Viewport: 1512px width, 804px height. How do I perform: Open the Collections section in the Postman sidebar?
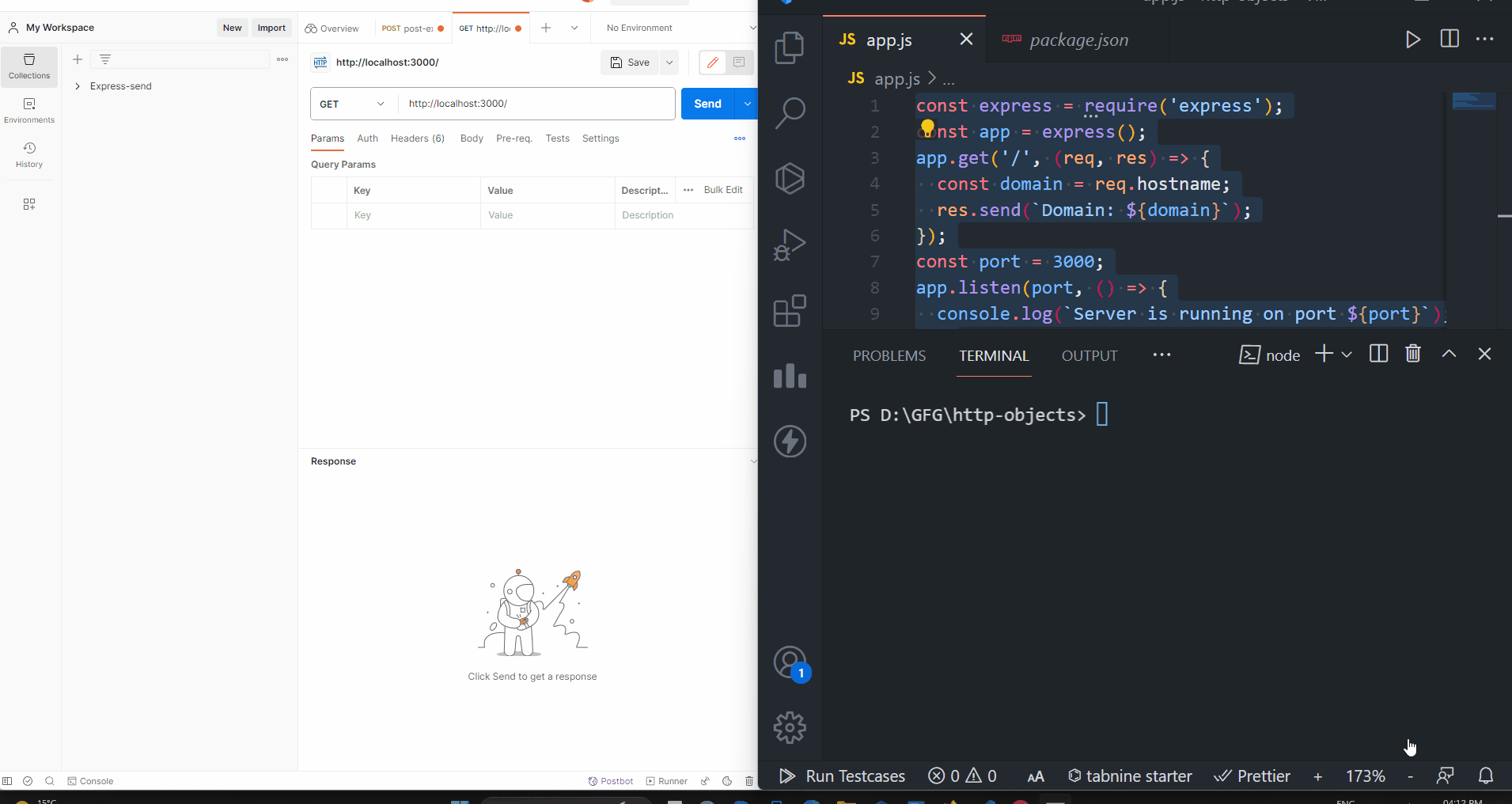pyautogui.click(x=29, y=66)
